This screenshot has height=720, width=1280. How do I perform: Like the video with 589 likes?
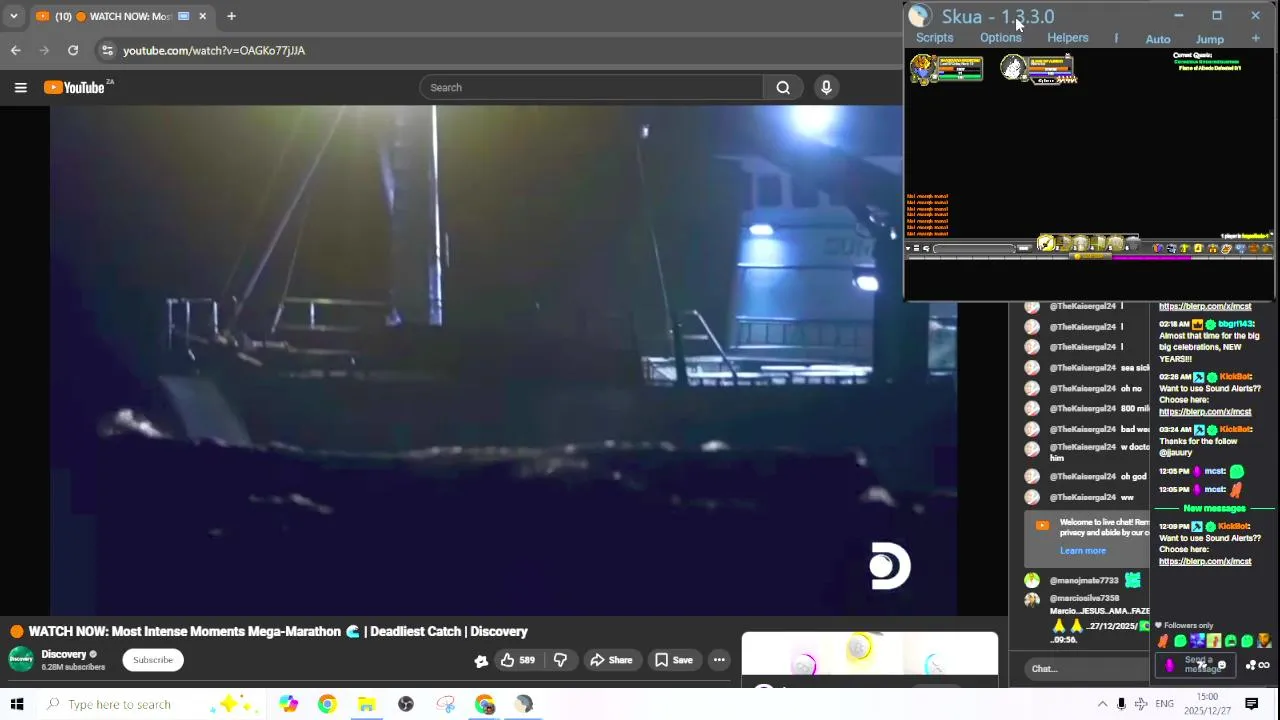(x=518, y=660)
